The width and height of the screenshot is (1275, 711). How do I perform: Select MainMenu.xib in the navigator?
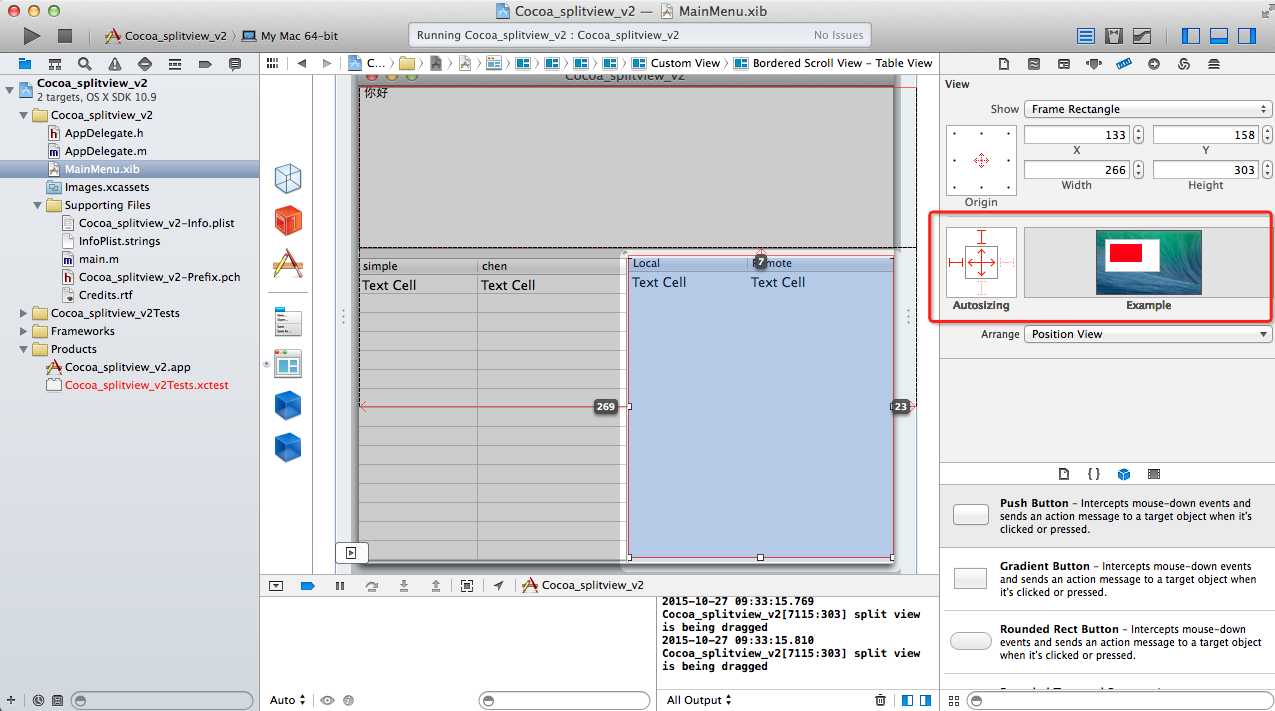point(130,169)
